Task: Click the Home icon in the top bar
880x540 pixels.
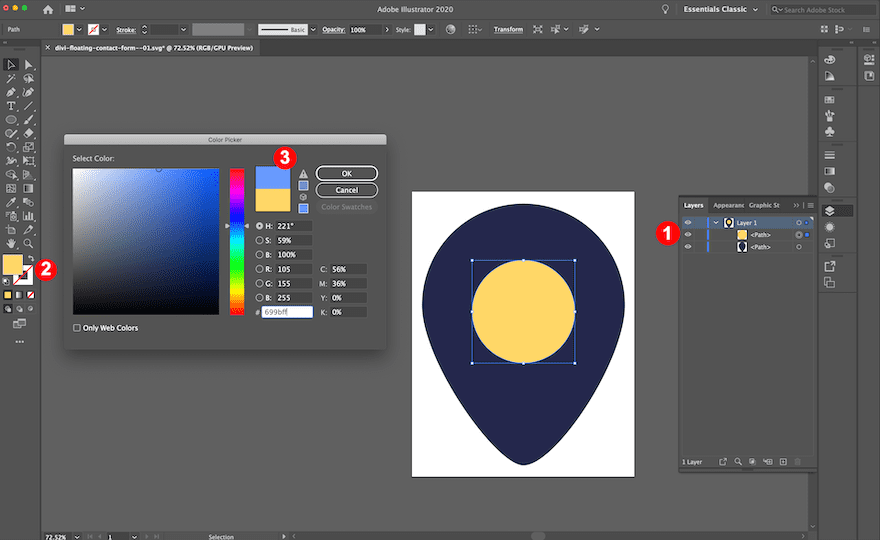Action: (x=48, y=9)
